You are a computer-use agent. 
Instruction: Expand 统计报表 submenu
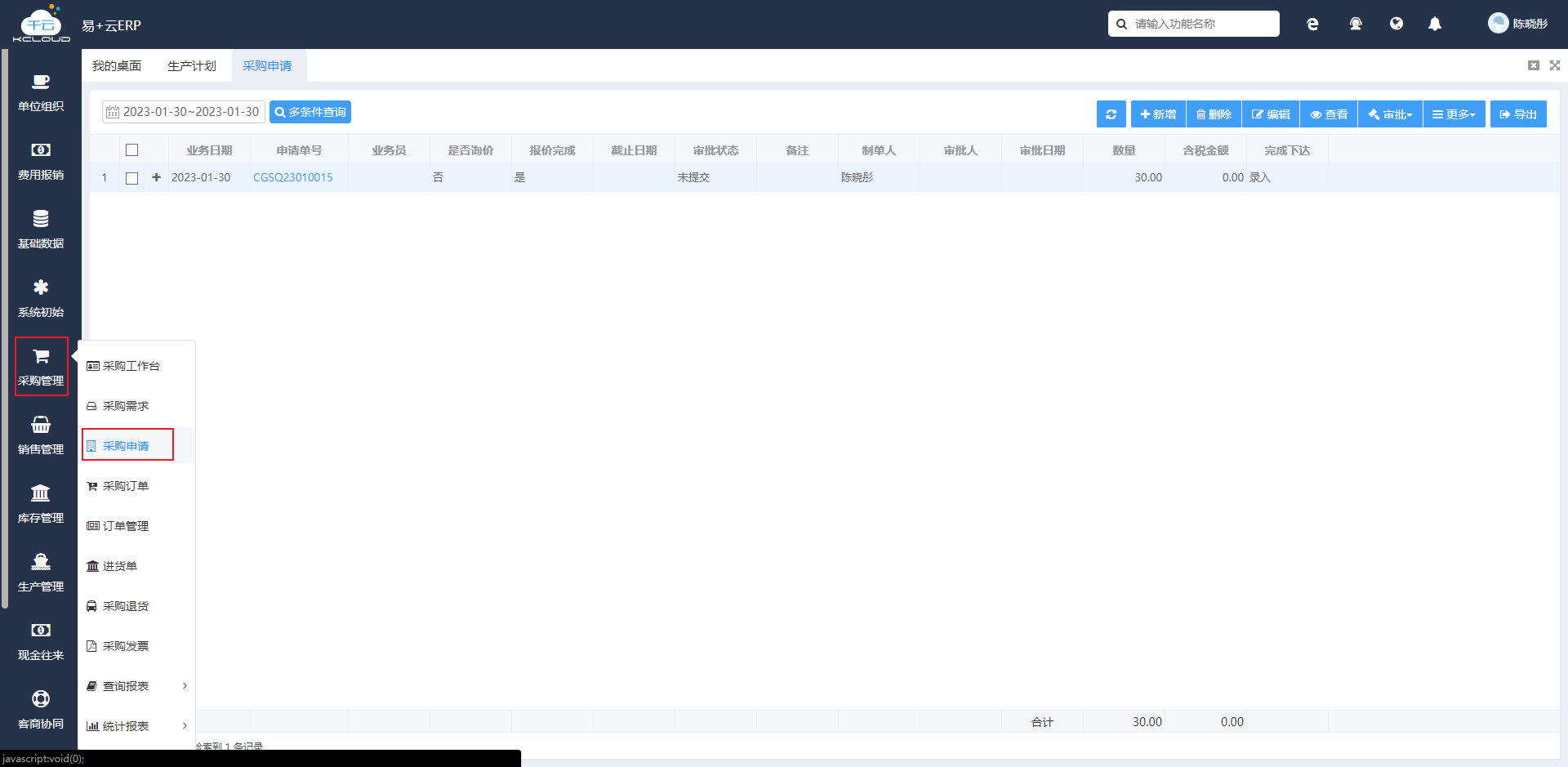tap(137, 726)
